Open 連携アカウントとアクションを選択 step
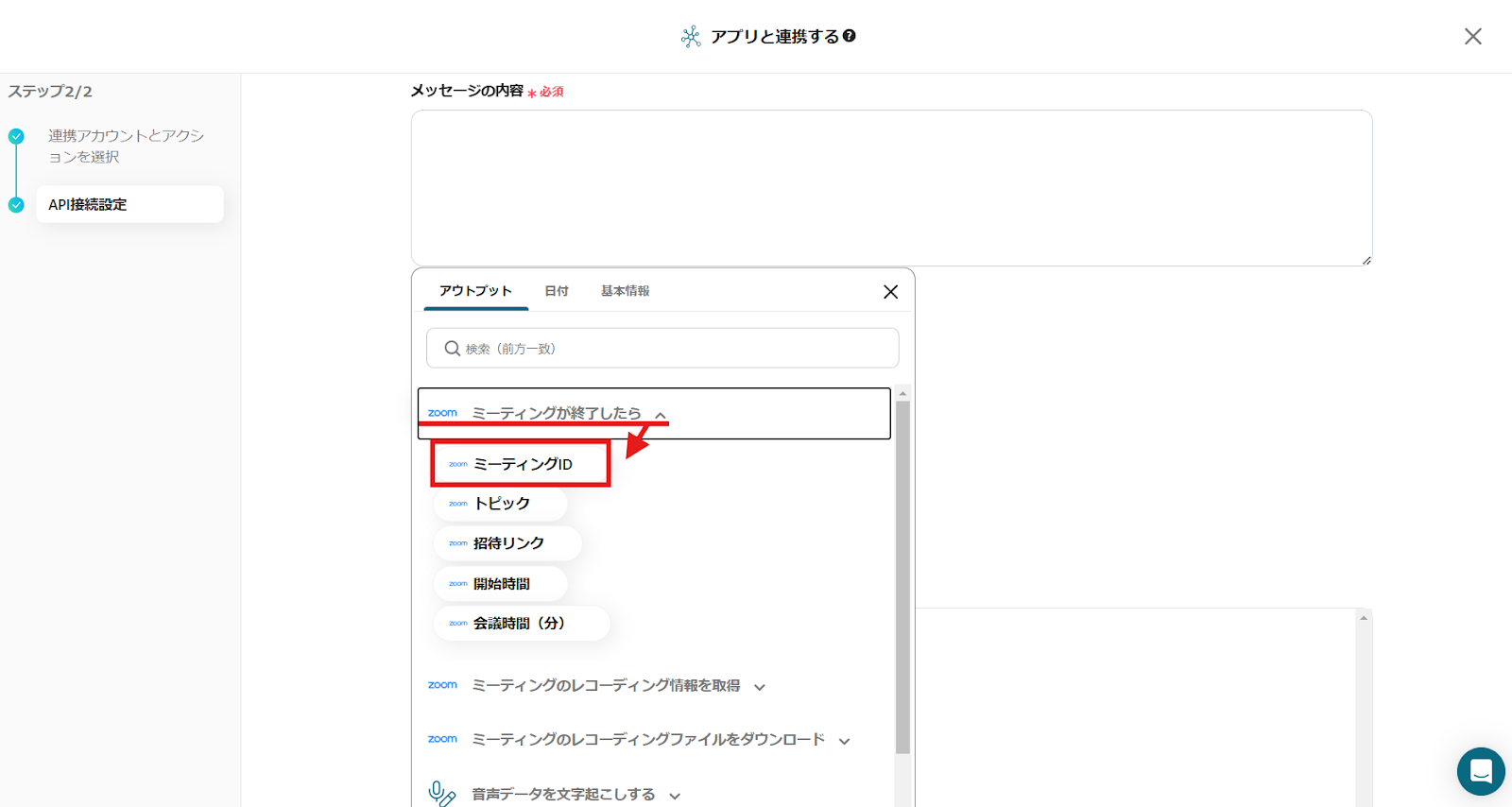1512x807 pixels. tap(125, 146)
